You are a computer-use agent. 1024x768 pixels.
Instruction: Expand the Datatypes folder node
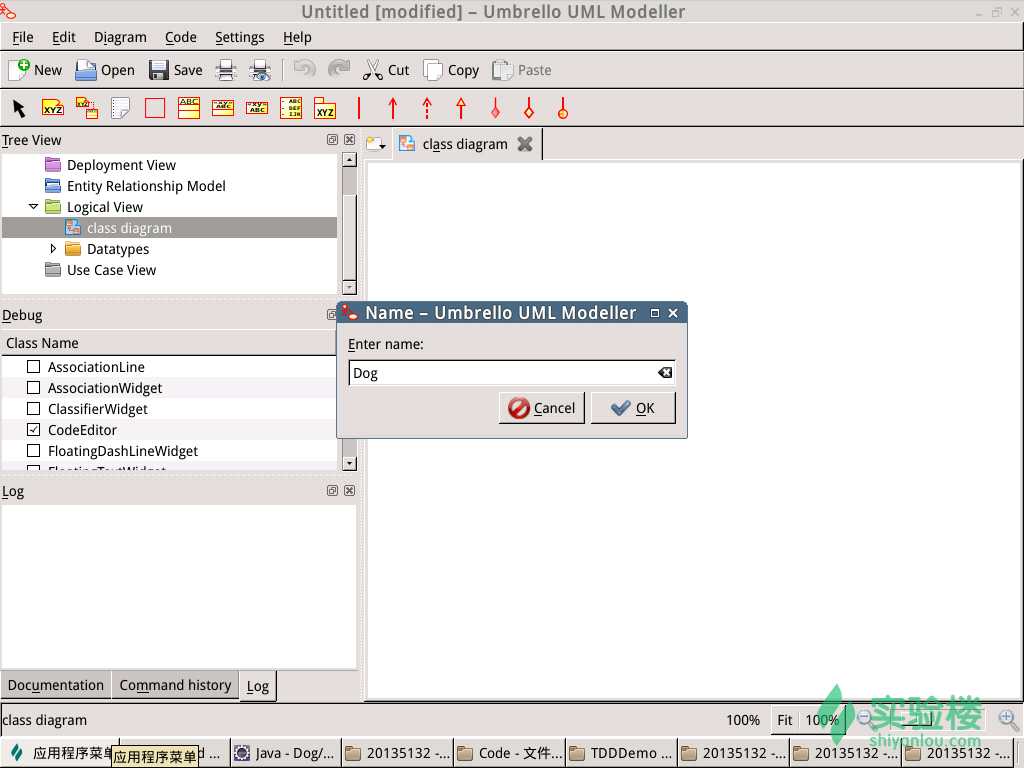tap(54, 248)
